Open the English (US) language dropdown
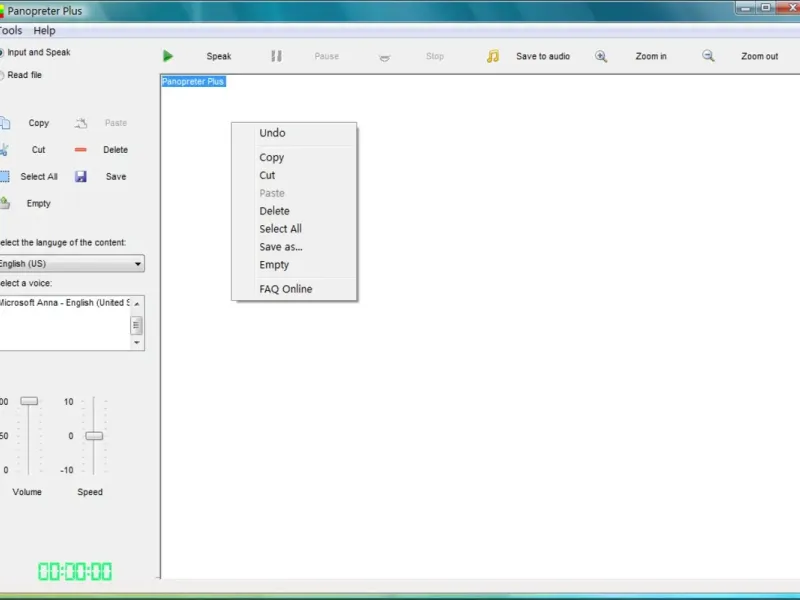This screenshot has height=600, width=800. coord(71,264)
